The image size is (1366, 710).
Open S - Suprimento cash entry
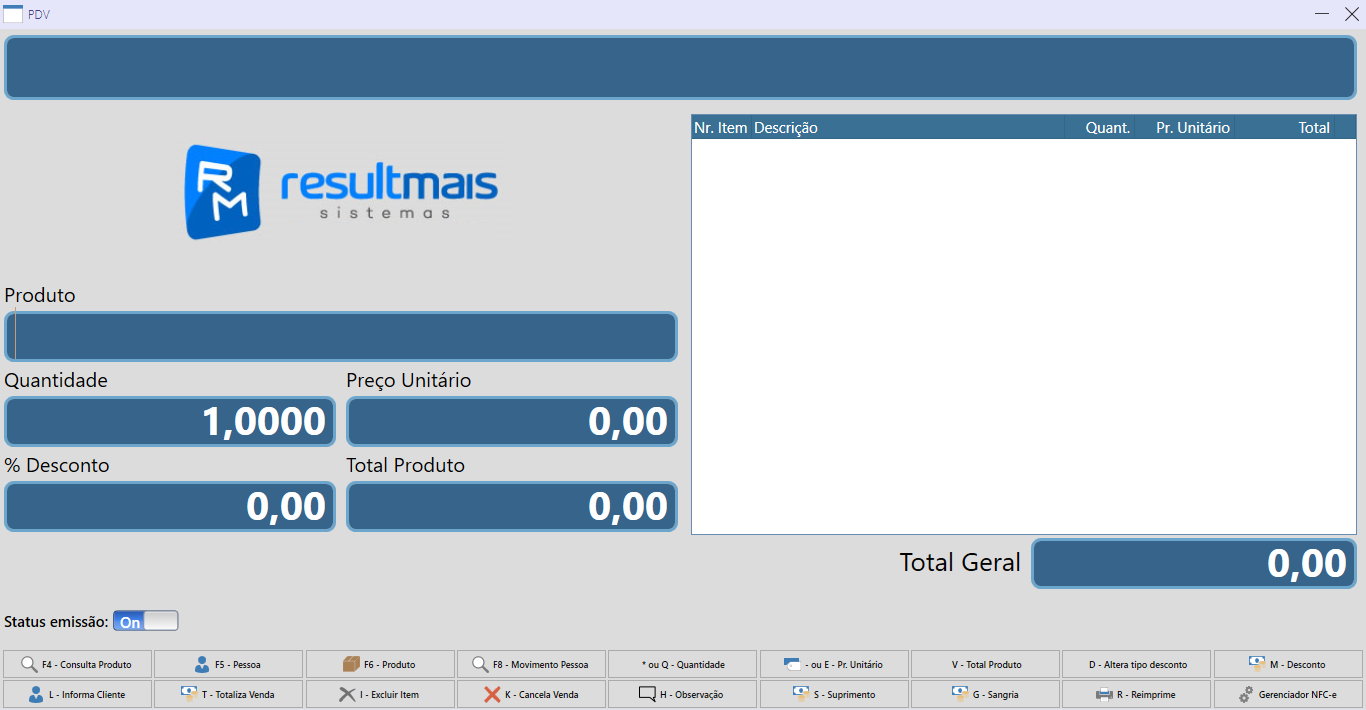[834, 694]
